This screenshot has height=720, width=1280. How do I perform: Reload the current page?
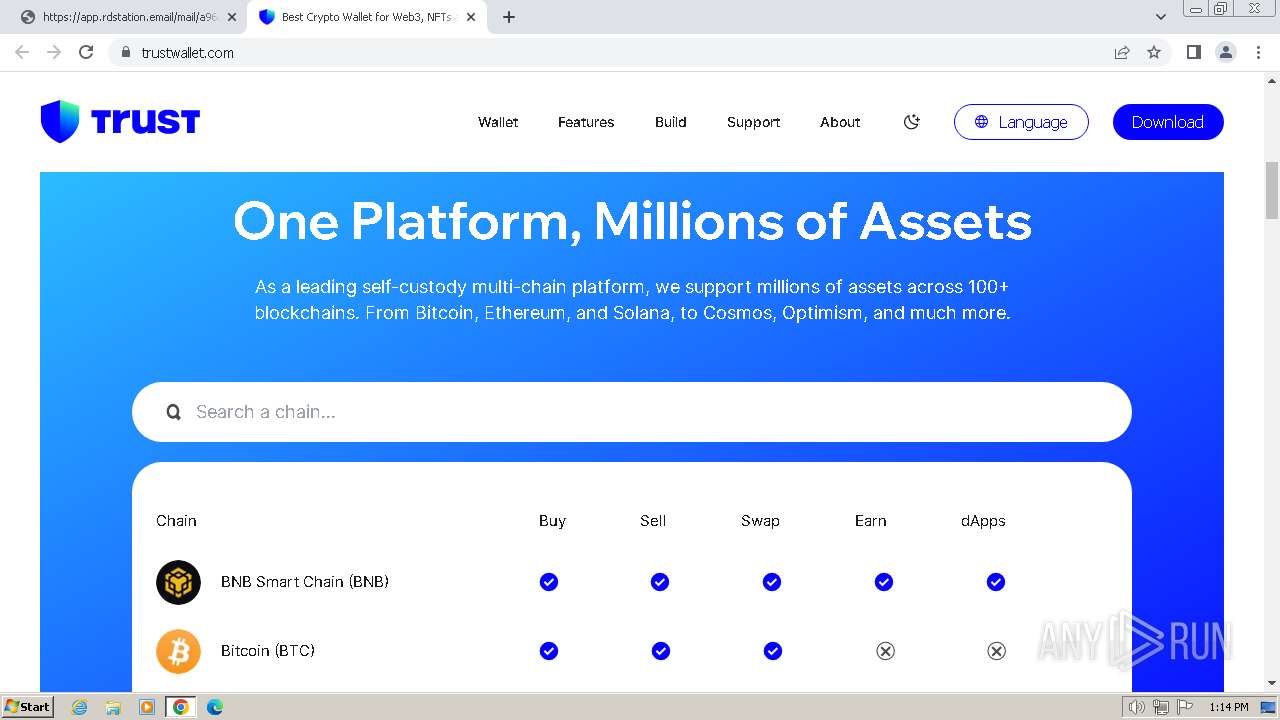point(86,52)
